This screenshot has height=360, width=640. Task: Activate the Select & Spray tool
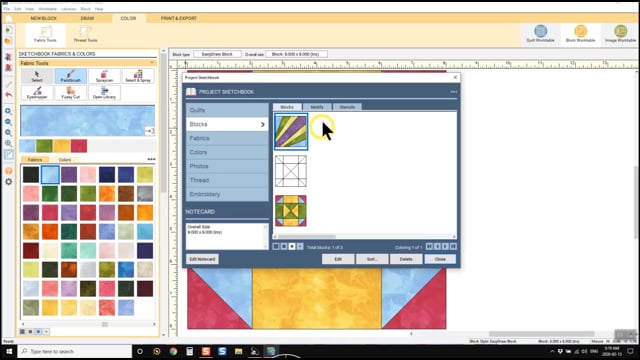pyautogui.click(x=138, y=76)
